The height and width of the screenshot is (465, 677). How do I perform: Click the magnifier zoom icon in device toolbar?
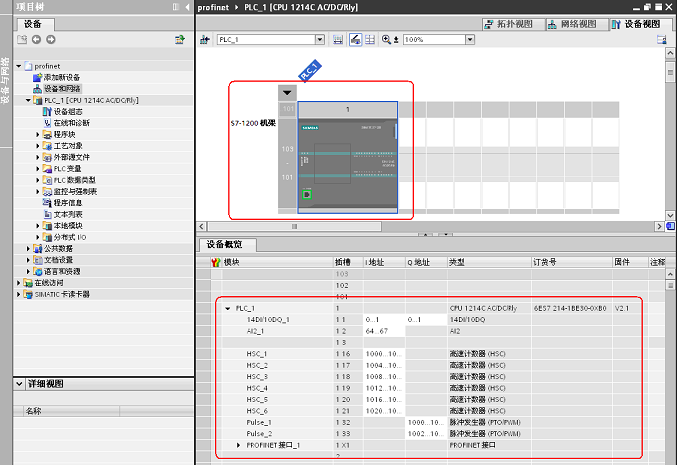point(386,40)
